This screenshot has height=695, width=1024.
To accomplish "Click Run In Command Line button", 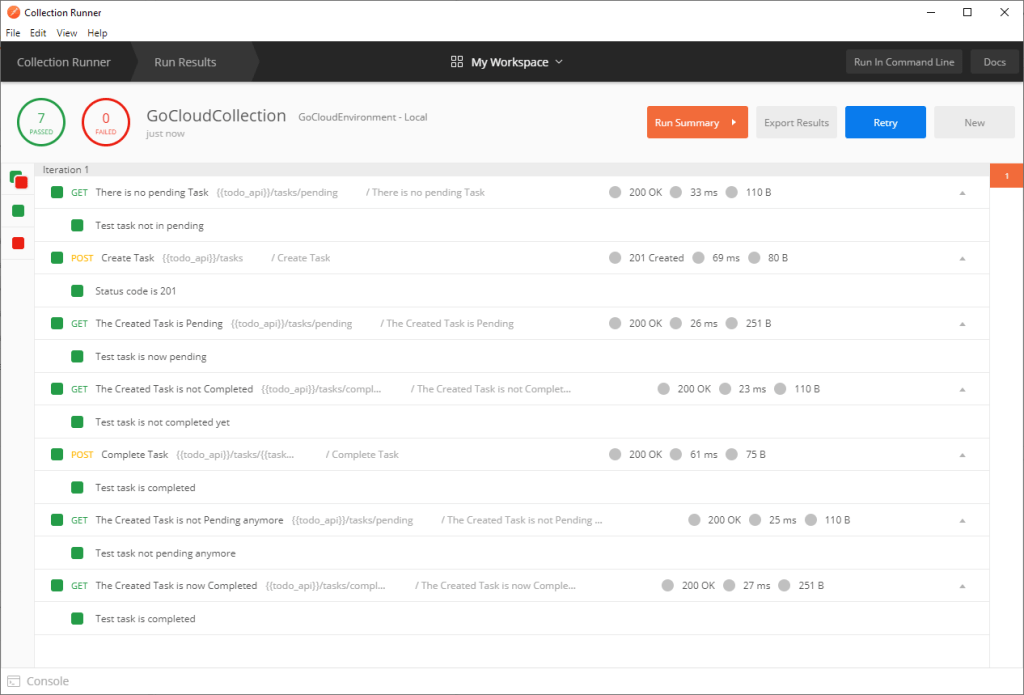I will click(904, 62).
